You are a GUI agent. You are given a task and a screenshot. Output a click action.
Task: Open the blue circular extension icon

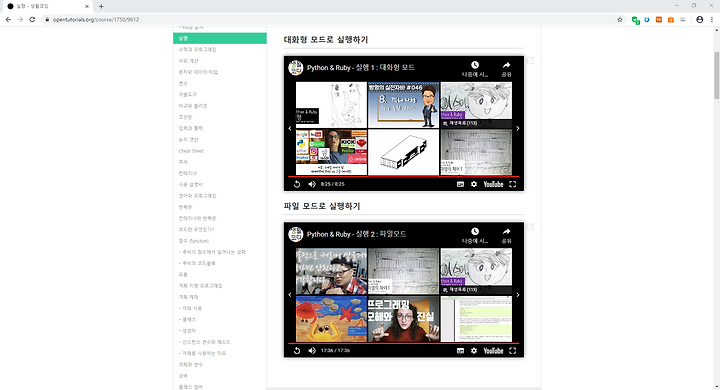click(647, 20)
